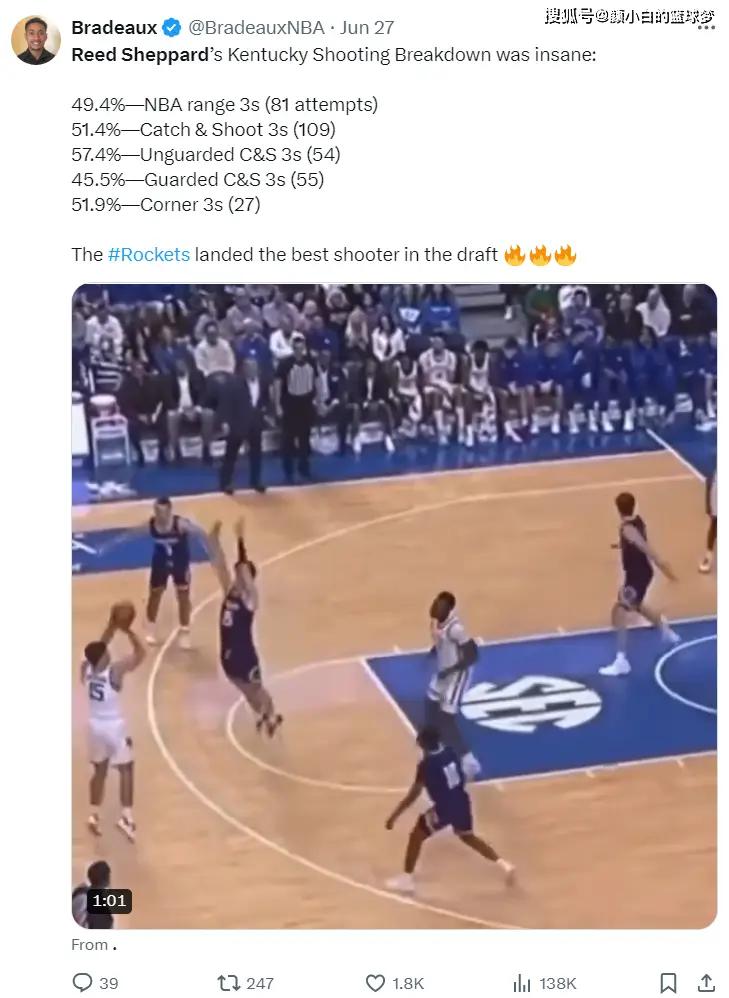Image resolution: width=729 pixels, height=998 pixels.
Task: Open the @BradeauxNBA handle link
Action: point(257,27)
